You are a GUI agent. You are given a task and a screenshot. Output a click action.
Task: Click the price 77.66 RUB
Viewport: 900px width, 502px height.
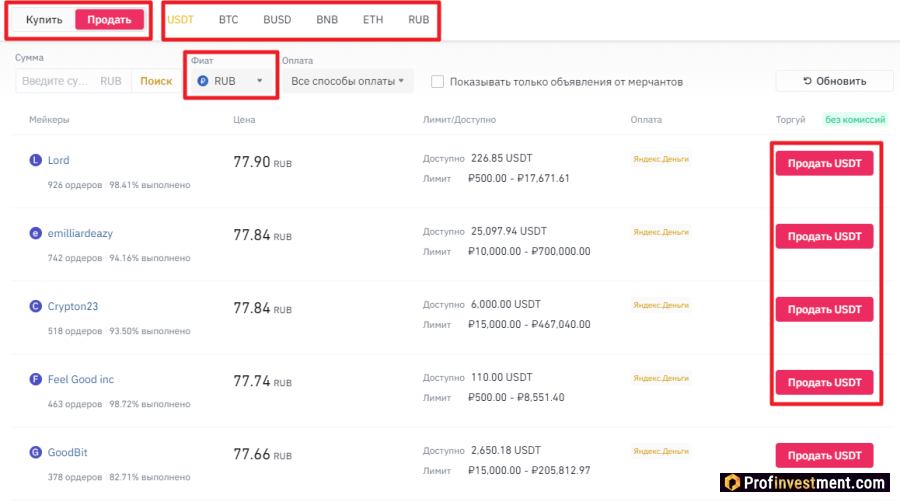pos(262,454)
